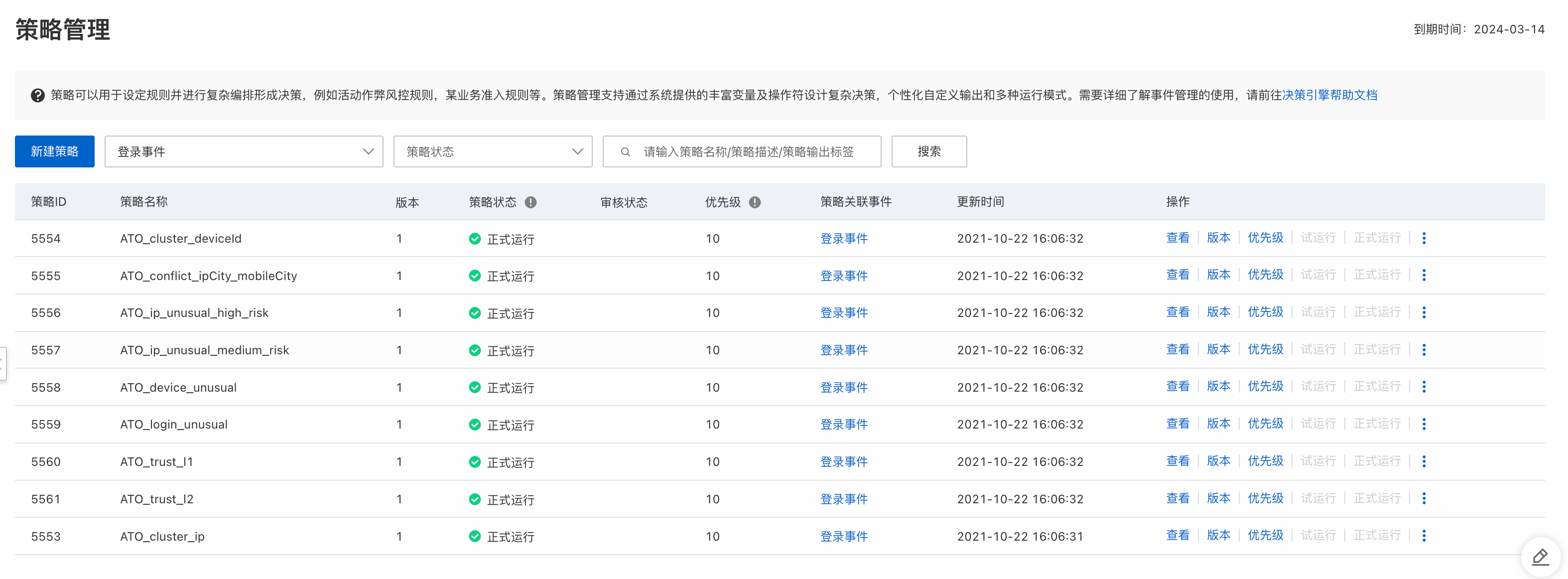Select strategy name ATO_ip_unusual_medium_risk
Image resolution: width=1568 pixels, height=579 pixels.
[x=205, y=351]
